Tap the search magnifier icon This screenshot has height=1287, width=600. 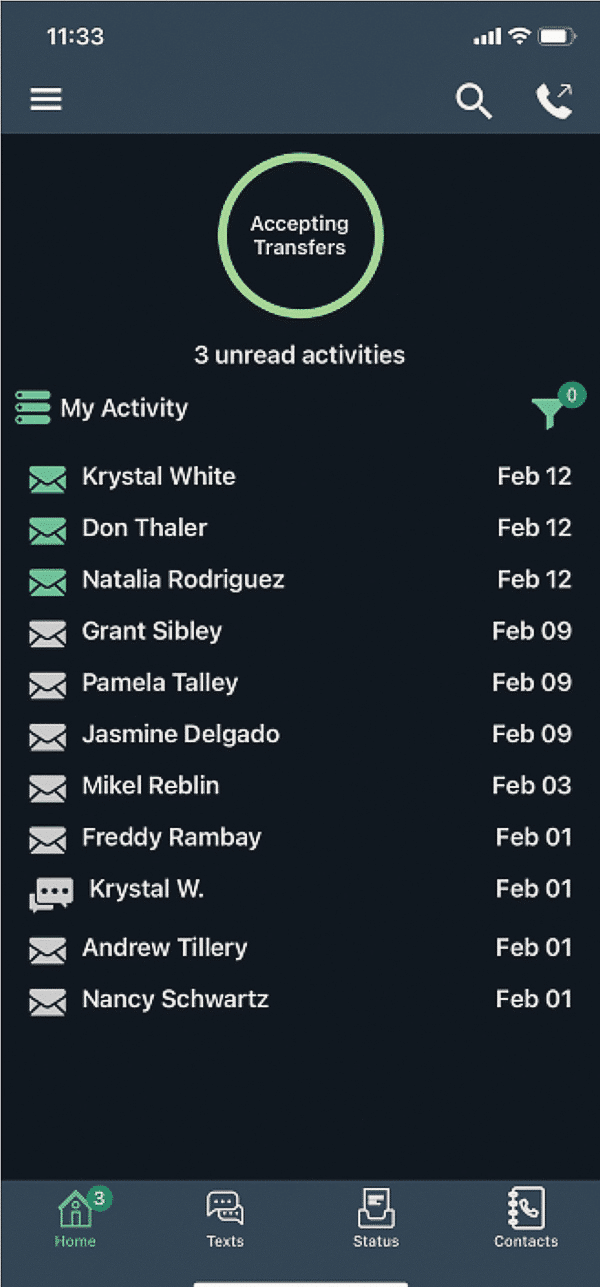tap(473, 100)
